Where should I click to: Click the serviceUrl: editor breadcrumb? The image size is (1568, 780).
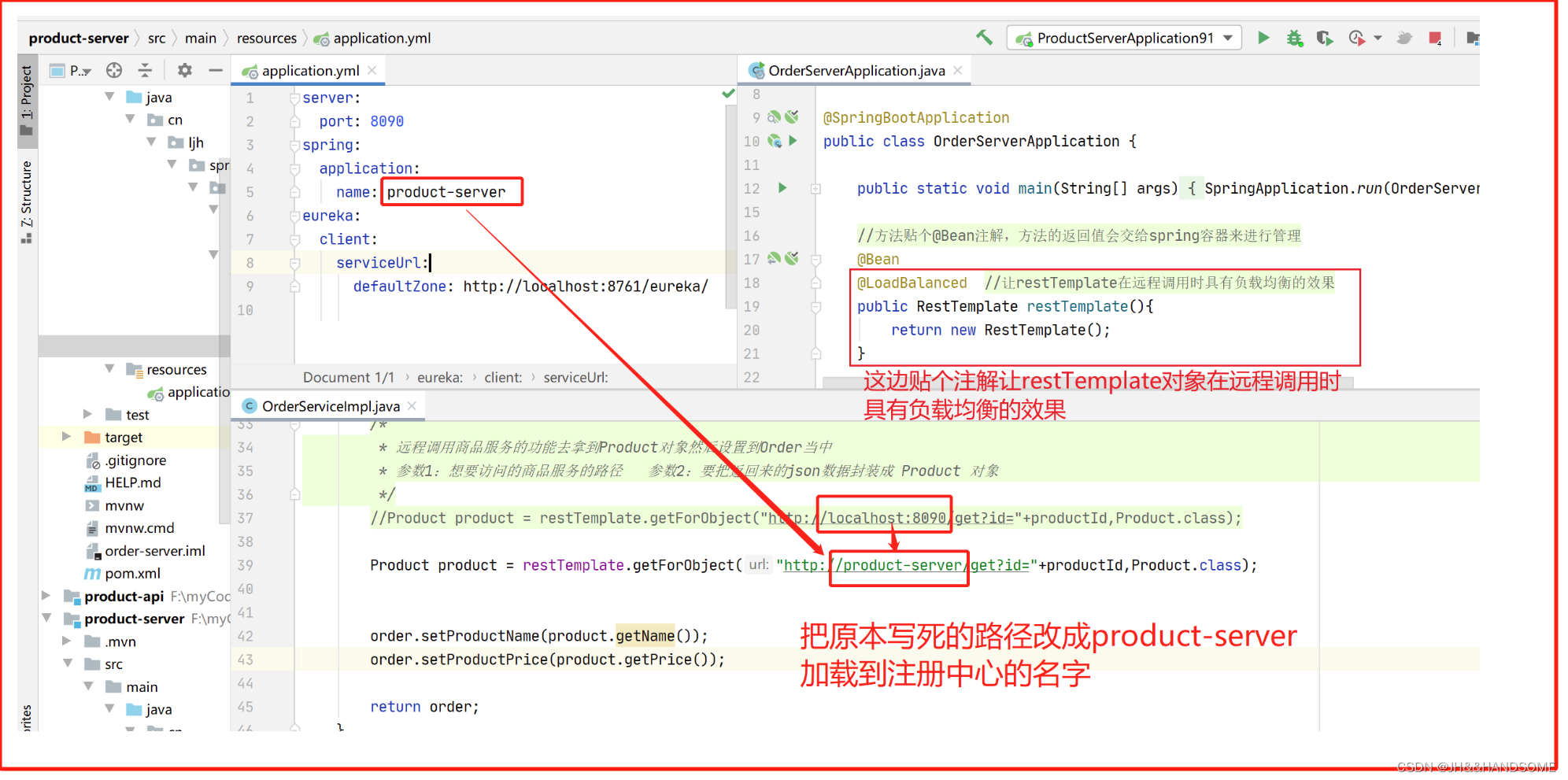[575, 377]
